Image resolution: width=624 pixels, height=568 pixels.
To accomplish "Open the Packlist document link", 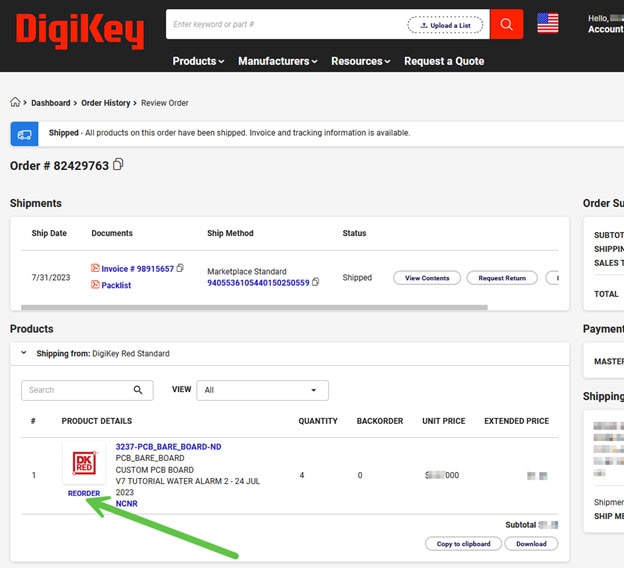I will point(115,285).
